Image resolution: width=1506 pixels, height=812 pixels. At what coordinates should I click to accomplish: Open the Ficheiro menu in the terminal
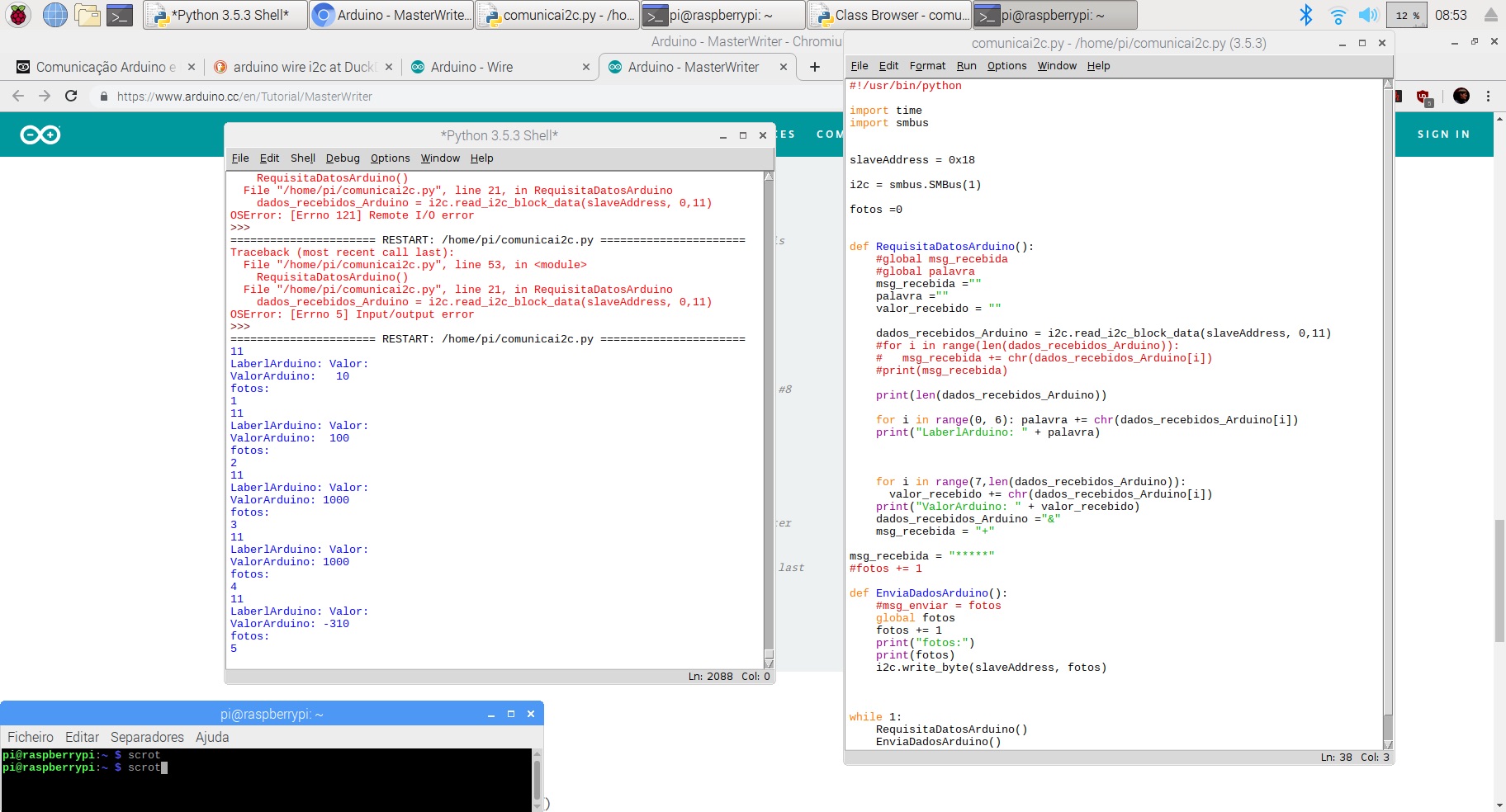31,737
